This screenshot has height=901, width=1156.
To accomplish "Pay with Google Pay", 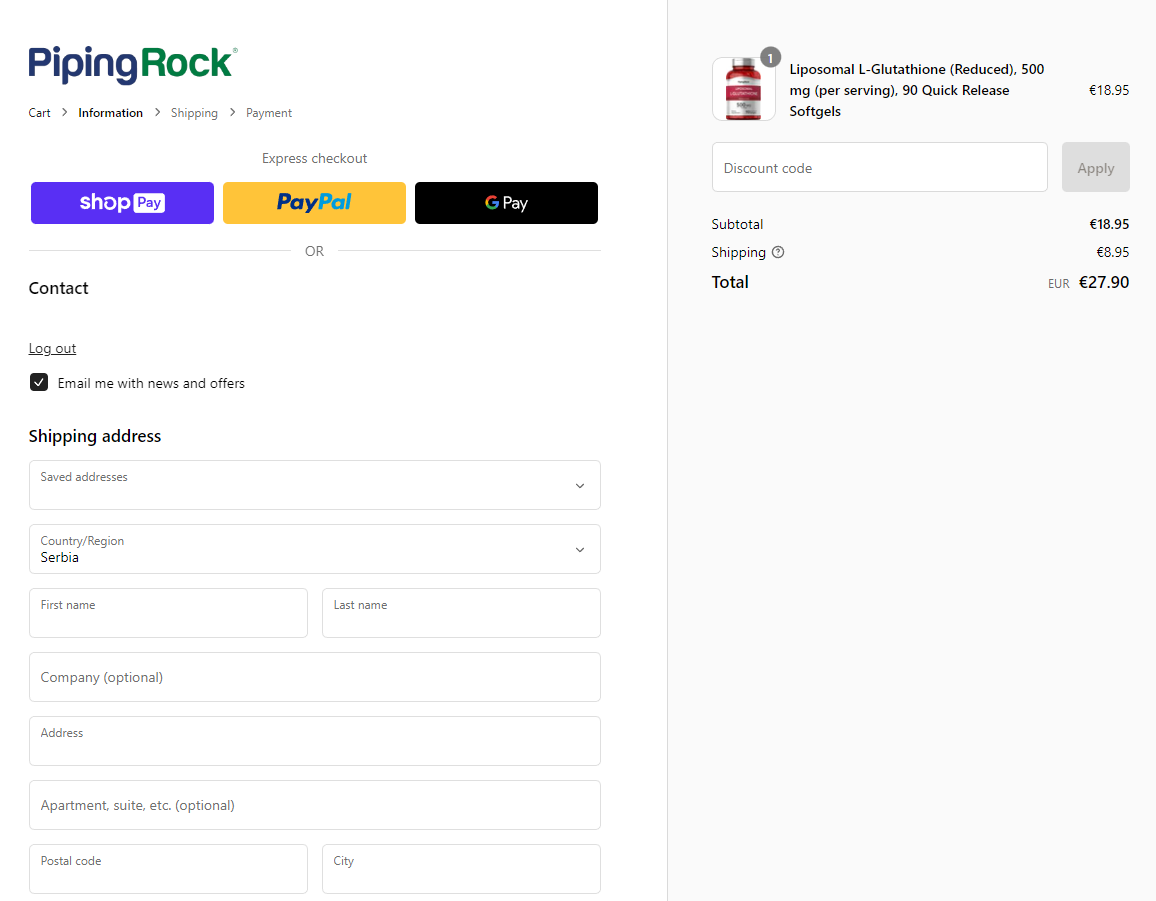I will click(506, 203).
